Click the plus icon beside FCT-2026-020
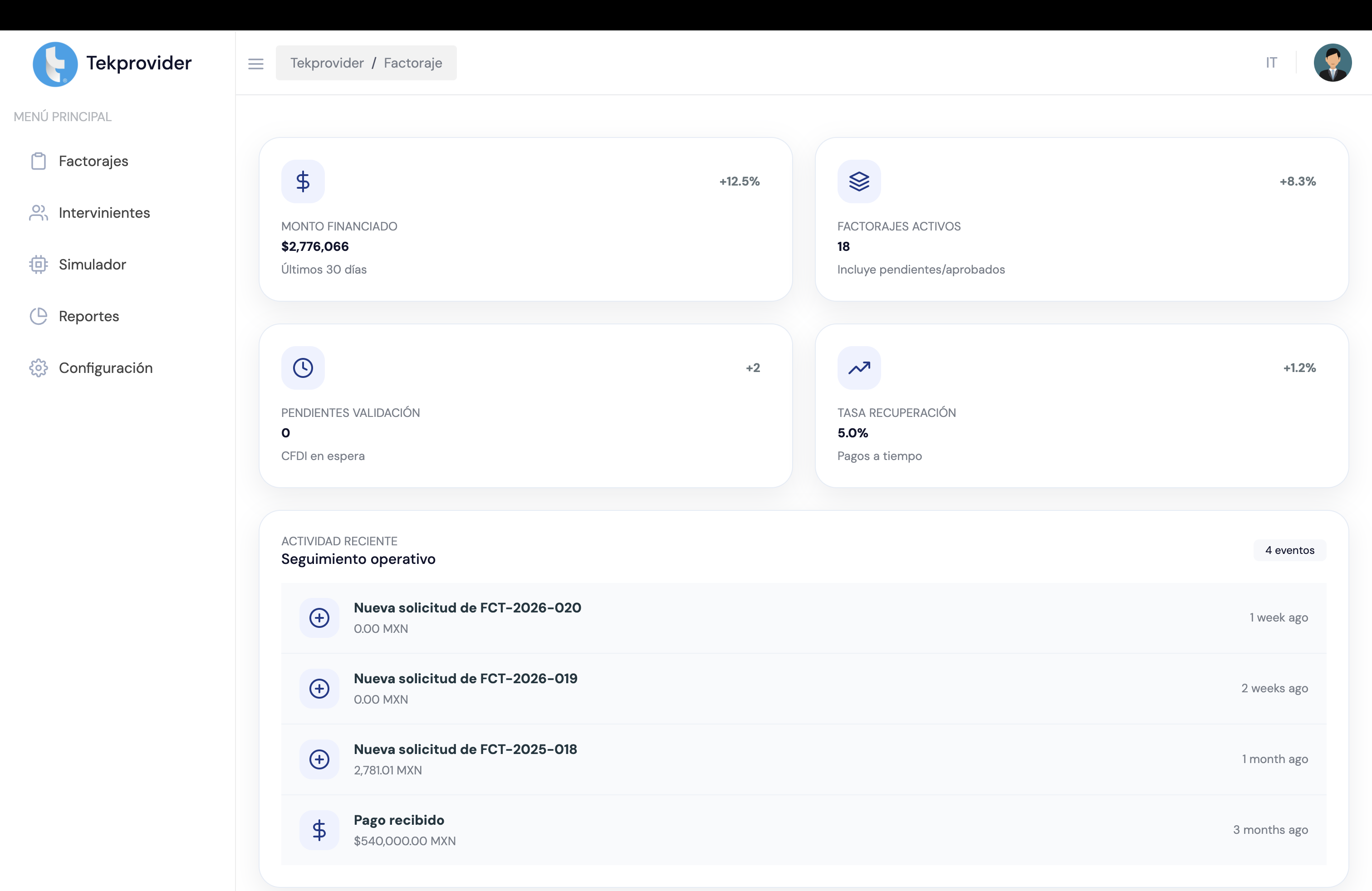 (x=319, y=617)
